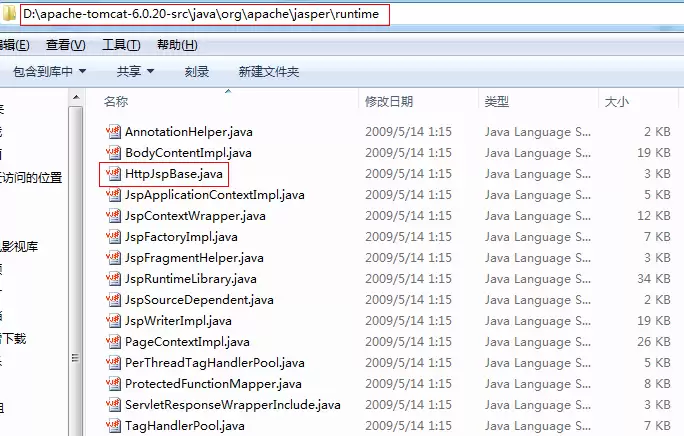Click the modified date of TagHandlerPool.java
The image size is (684, 436).
point(408,426)
